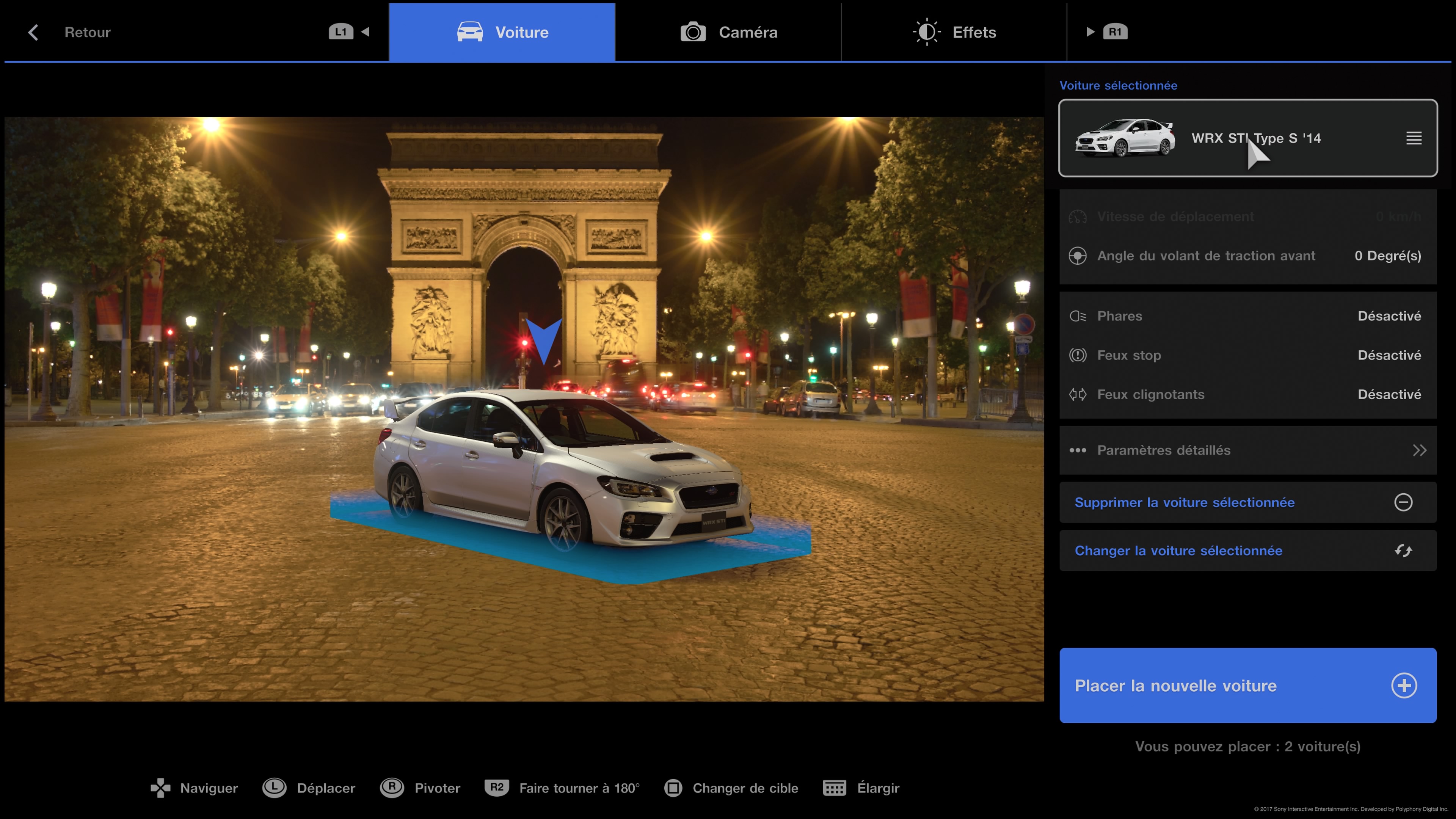Expand Paramètres détaillés
This screenshot has width=1456, height=819.
coord(1248,450)
